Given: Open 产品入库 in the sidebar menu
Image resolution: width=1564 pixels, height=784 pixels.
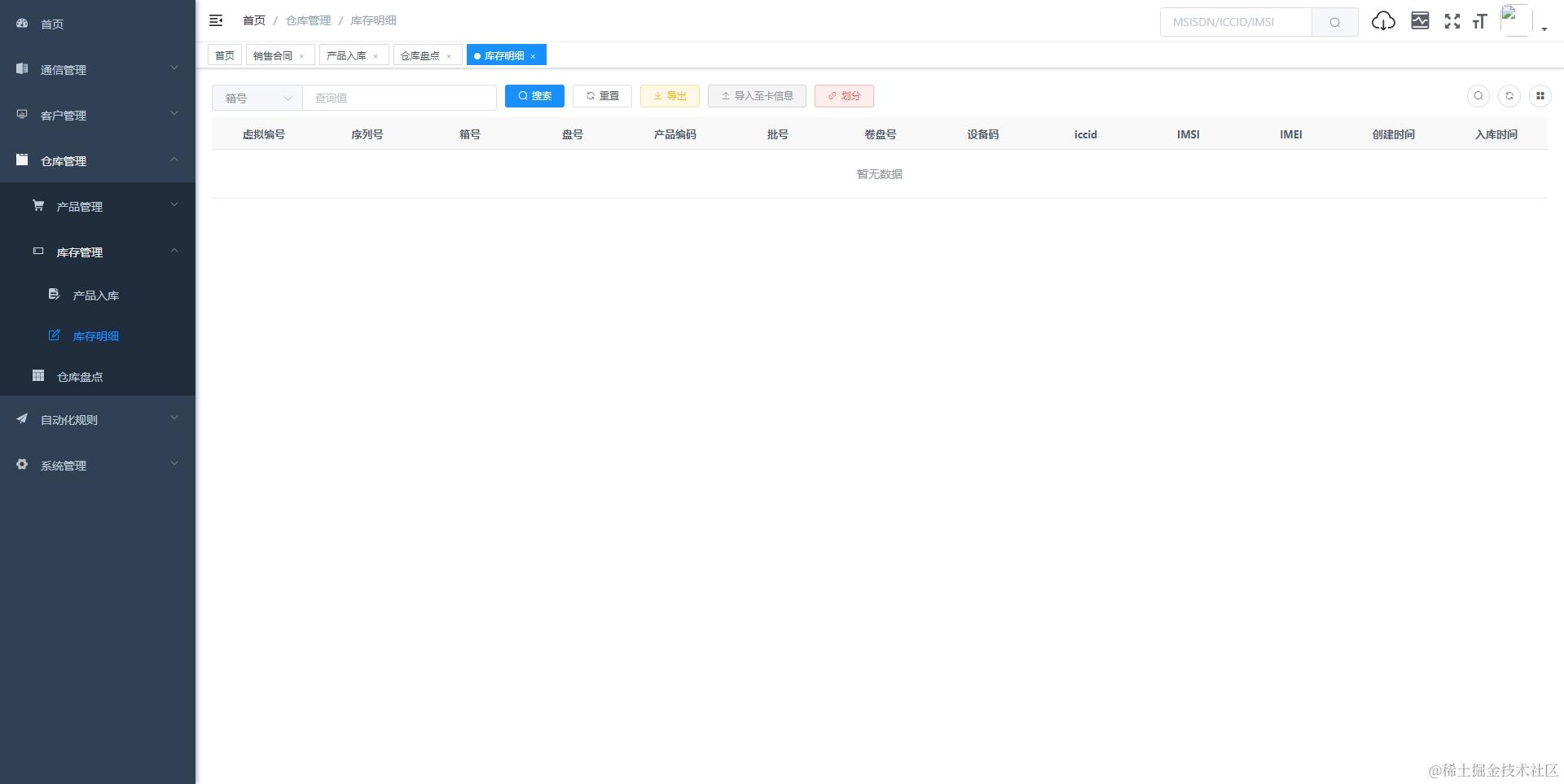Looking at the screenshot, I should (x=98, y=295).
